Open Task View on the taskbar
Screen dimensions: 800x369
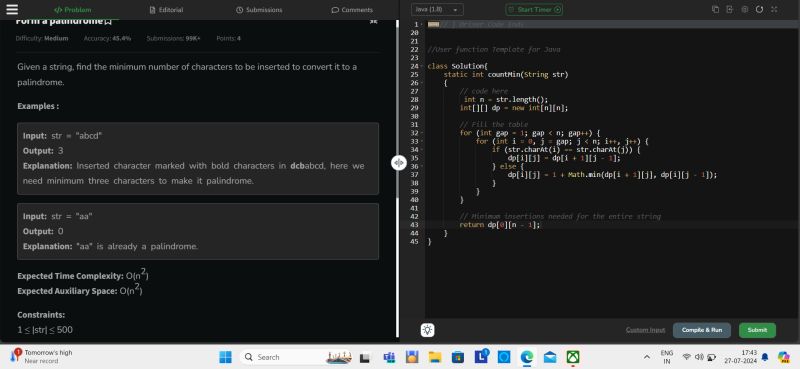(364, 358)
